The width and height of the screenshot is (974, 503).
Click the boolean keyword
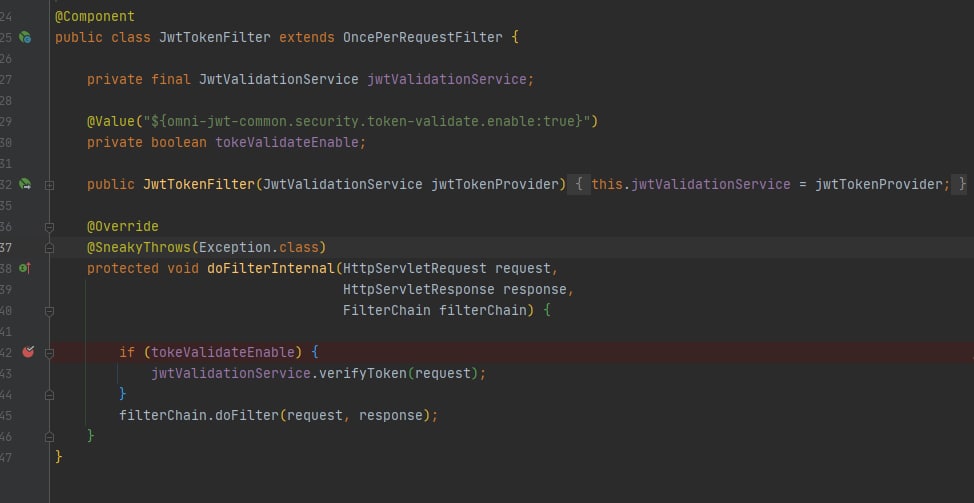coord(178,142)
